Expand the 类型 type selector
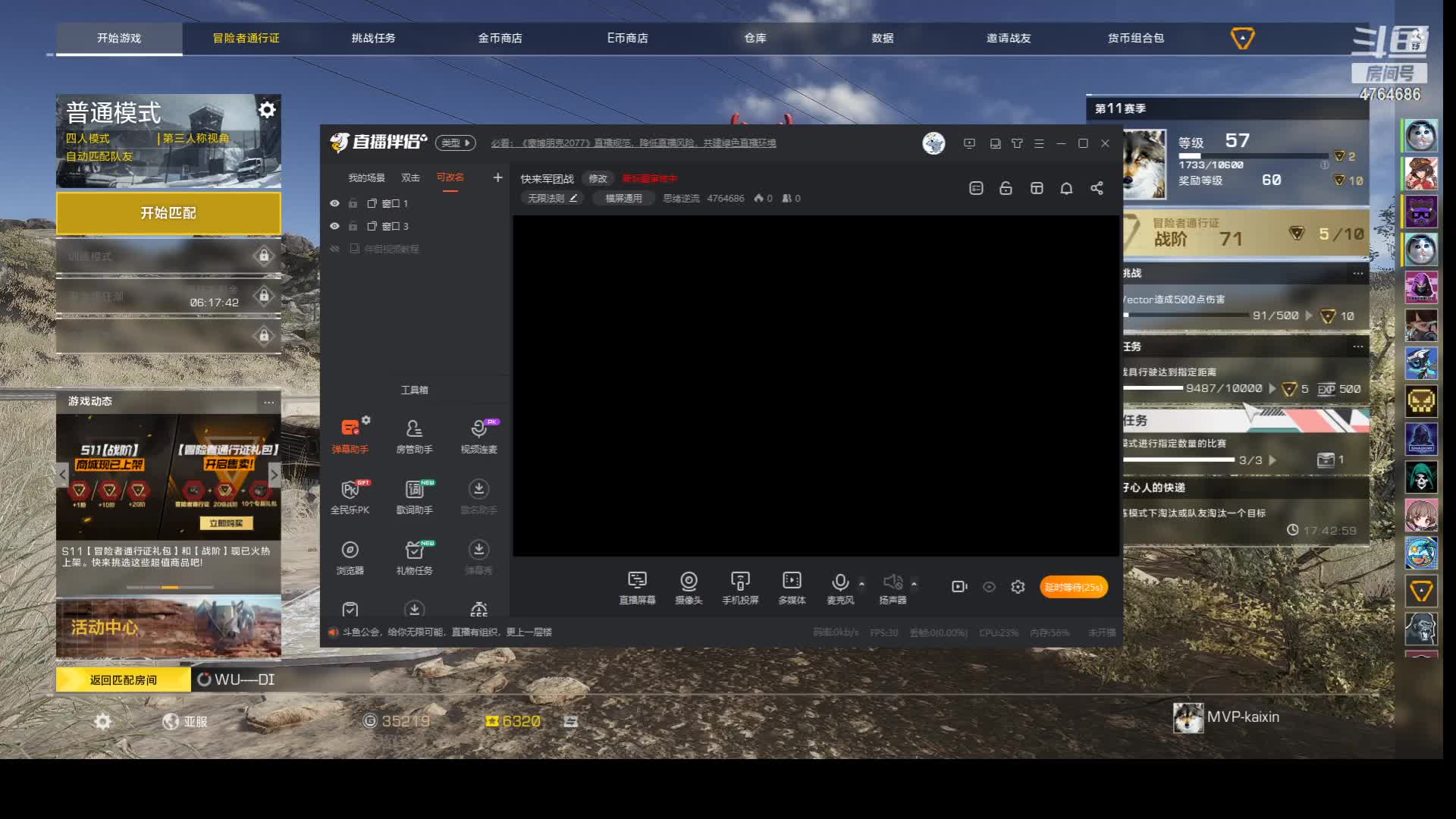The image size is (1456, 819). [x=455, y=143]
